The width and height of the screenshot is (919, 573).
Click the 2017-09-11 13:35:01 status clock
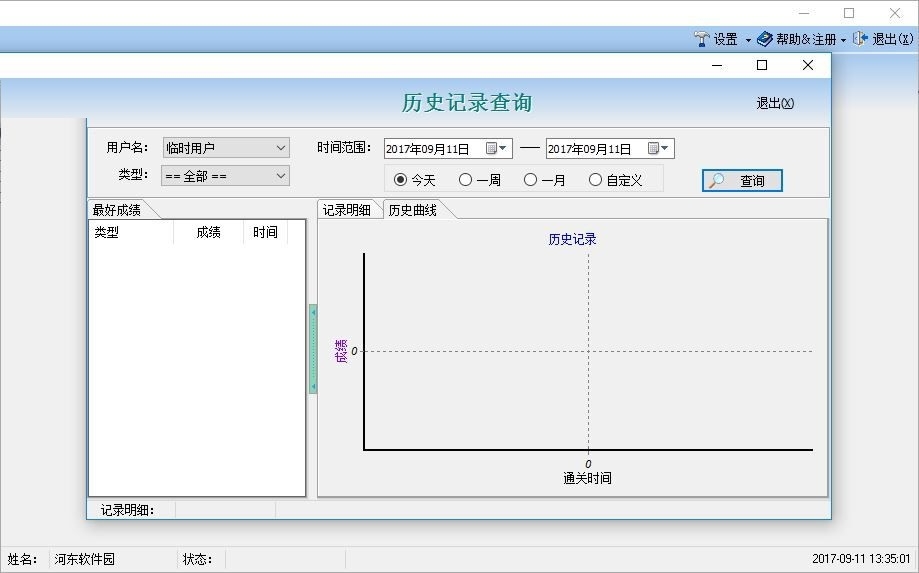(x=860, y=559)
